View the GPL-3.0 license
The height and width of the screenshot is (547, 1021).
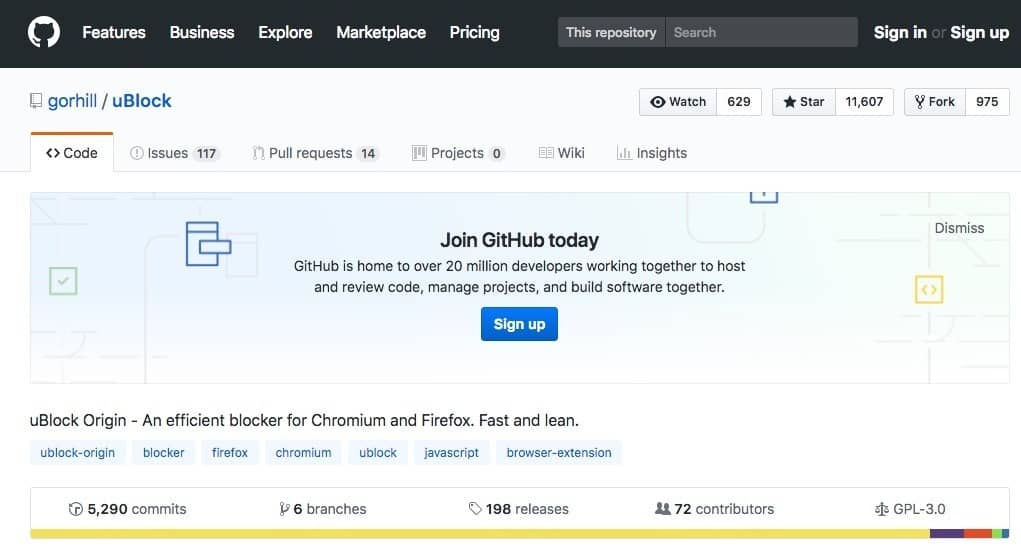tap(910, 509)
